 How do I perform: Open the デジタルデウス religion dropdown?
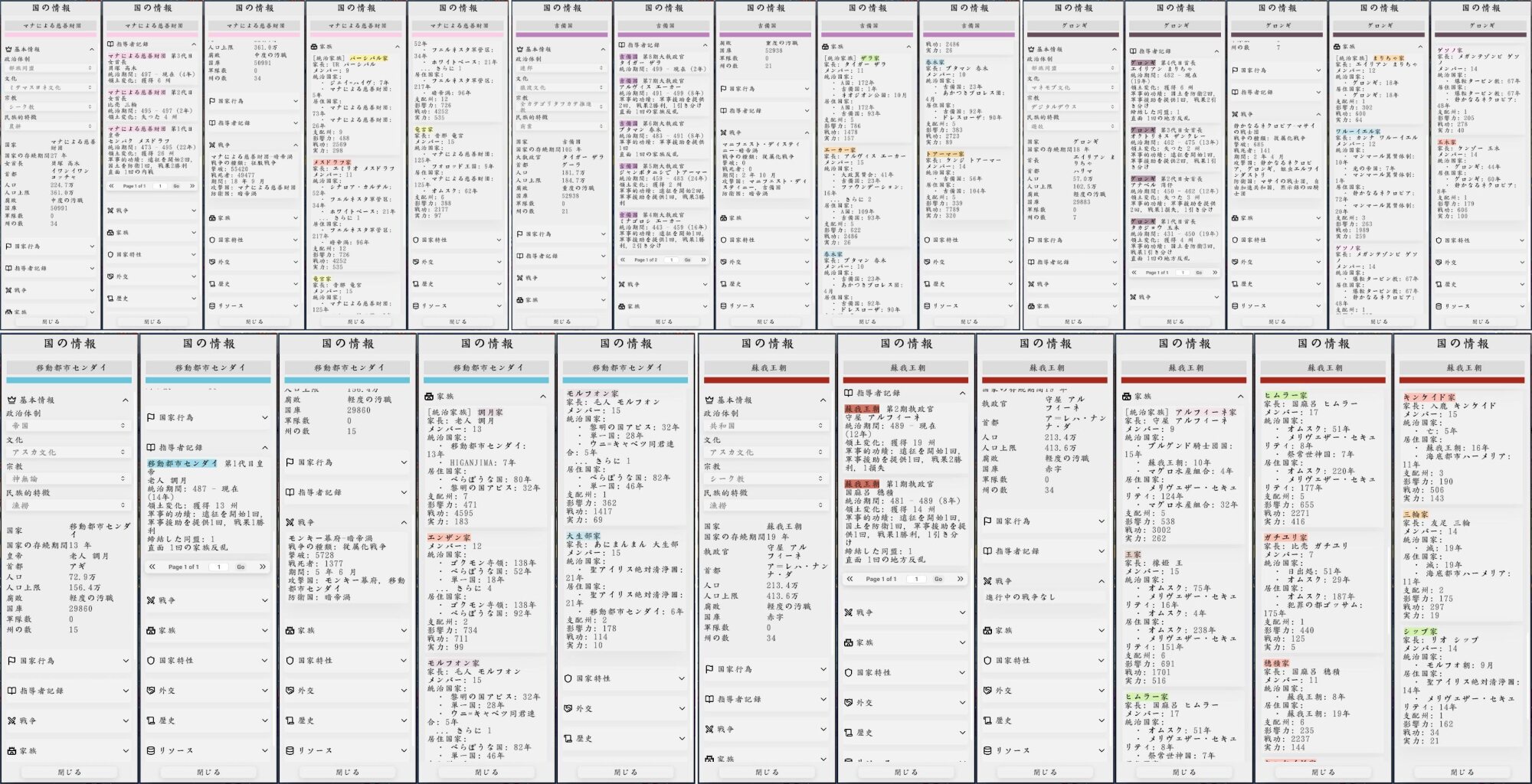[x=1072, y=107]
